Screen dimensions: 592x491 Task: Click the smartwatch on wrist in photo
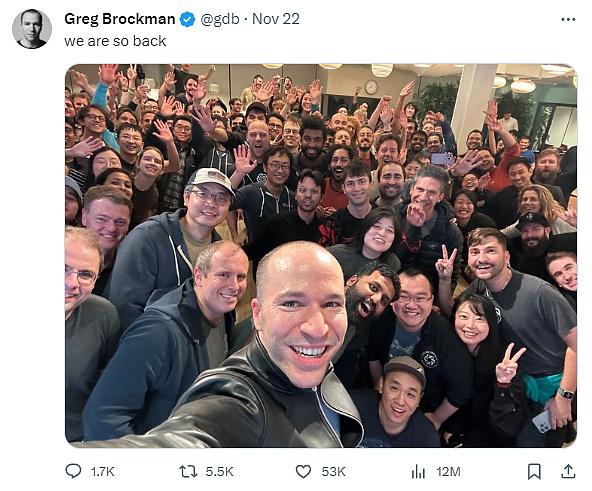pyautogui.click(x=566, y=394)
